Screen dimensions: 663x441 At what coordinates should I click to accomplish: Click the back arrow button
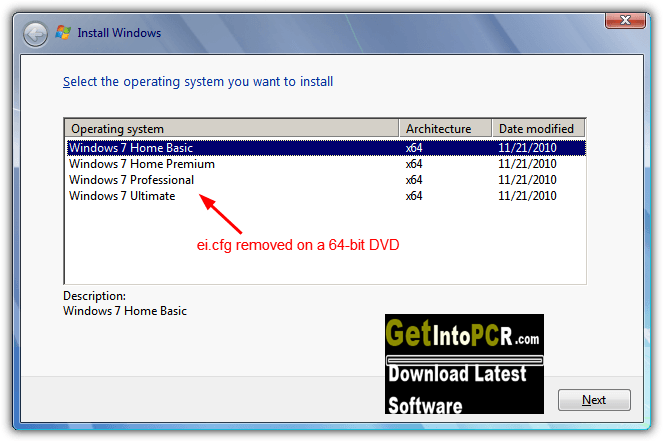tap(36, 34)
